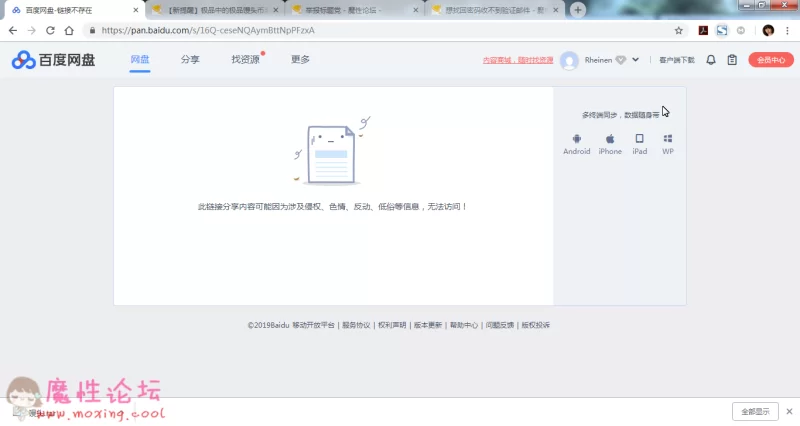Click the Baidu Netdisk (百度网盘) logo
This screenshot has width=800, height=426.
click(x=53, y=60)
